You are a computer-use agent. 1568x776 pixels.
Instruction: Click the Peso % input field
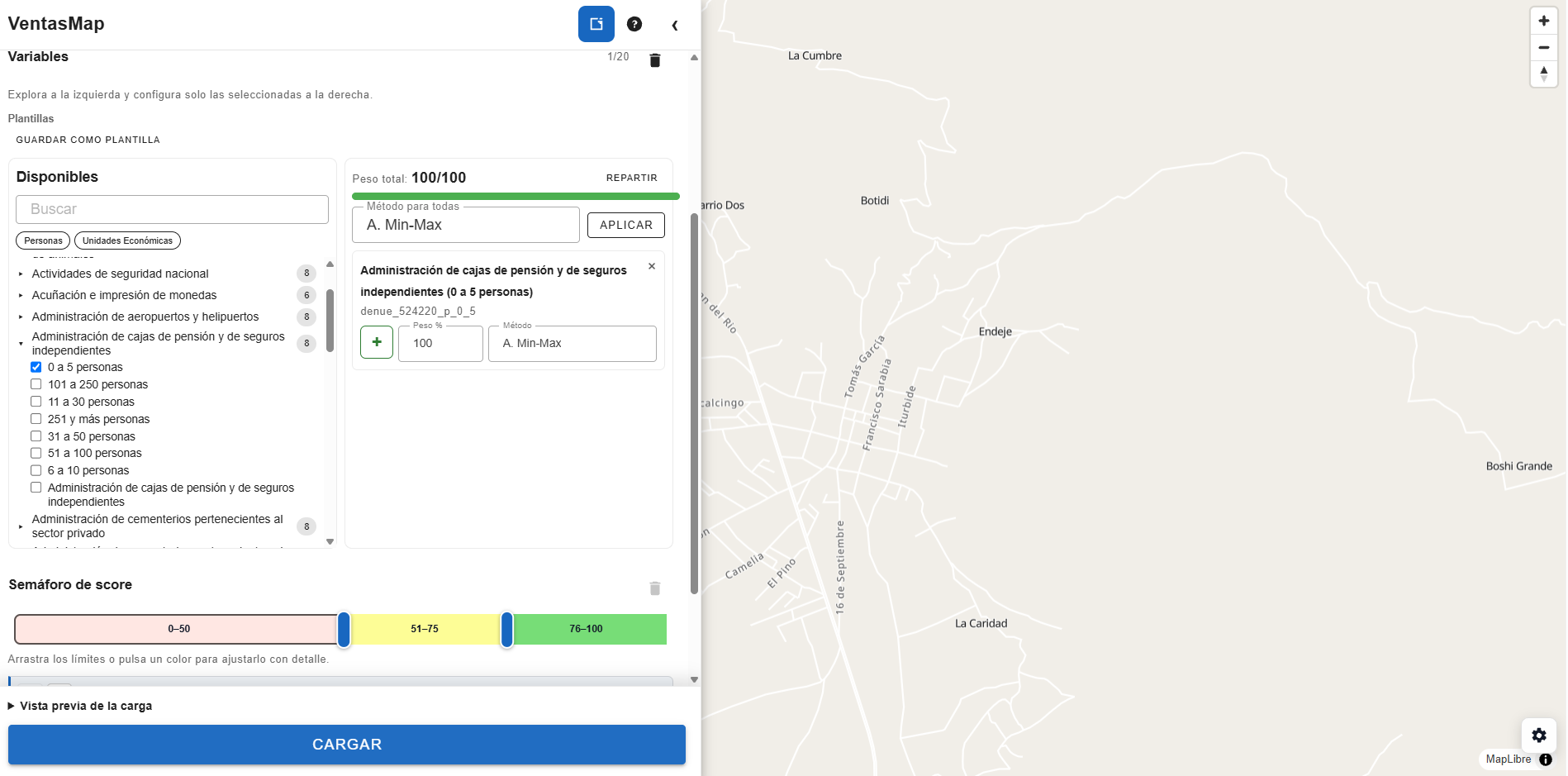440,343
